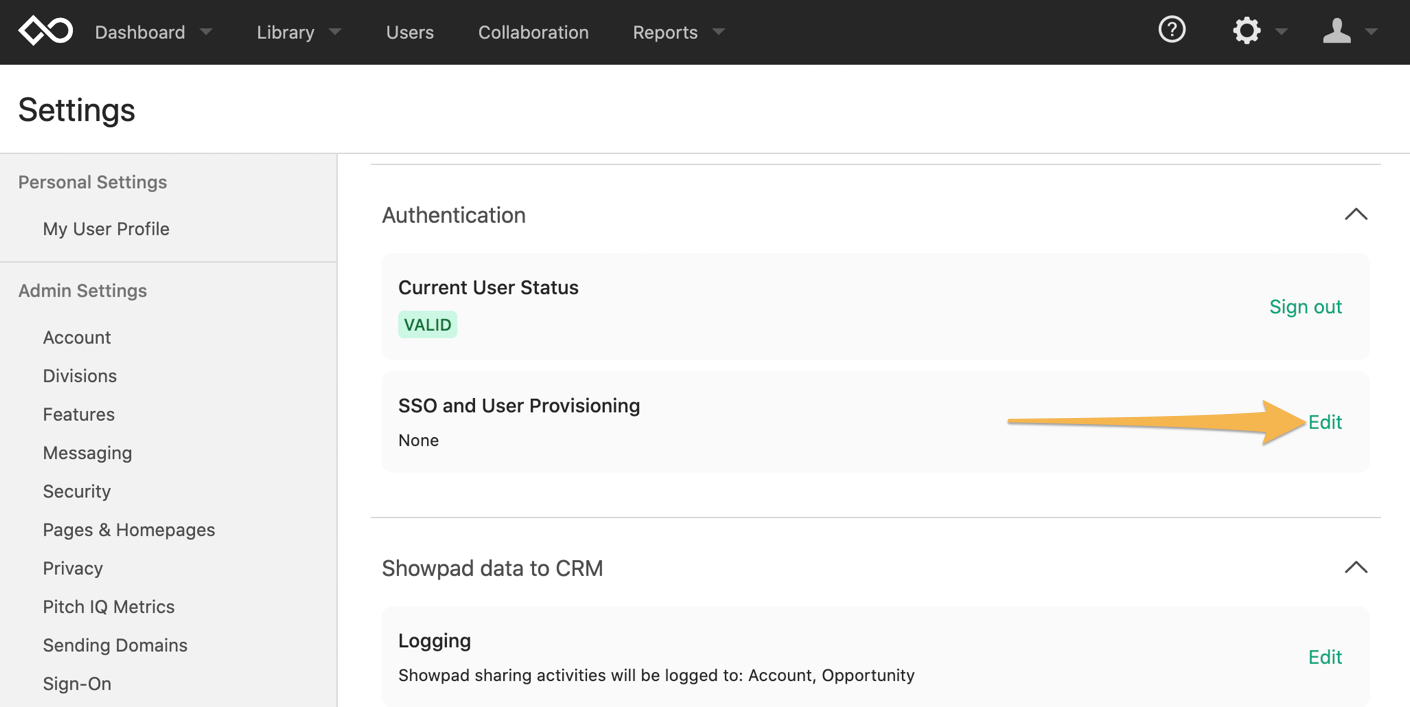Open the user profile avatar icon
Viewport: 1410px width, 707px height.
pyautogui.click(x=1337, y=31)
